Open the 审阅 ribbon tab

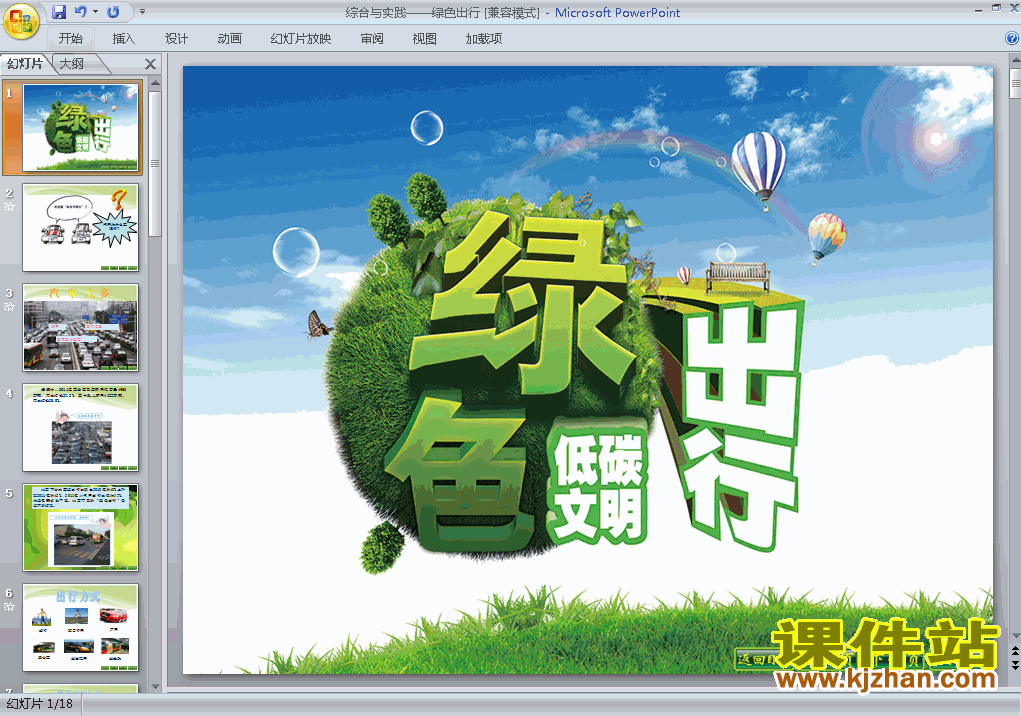coord(372,38)
